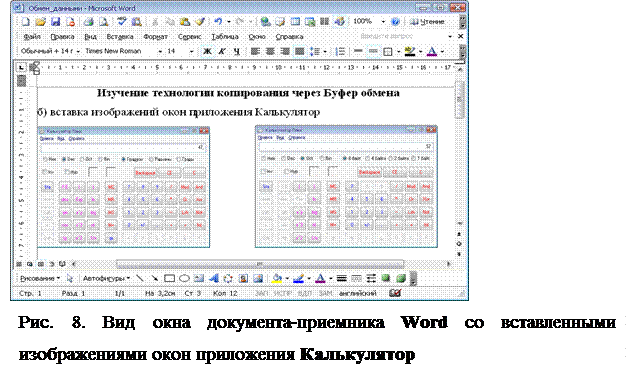Create a new blank document
627x383 pixels.
(x=26, y=22)
